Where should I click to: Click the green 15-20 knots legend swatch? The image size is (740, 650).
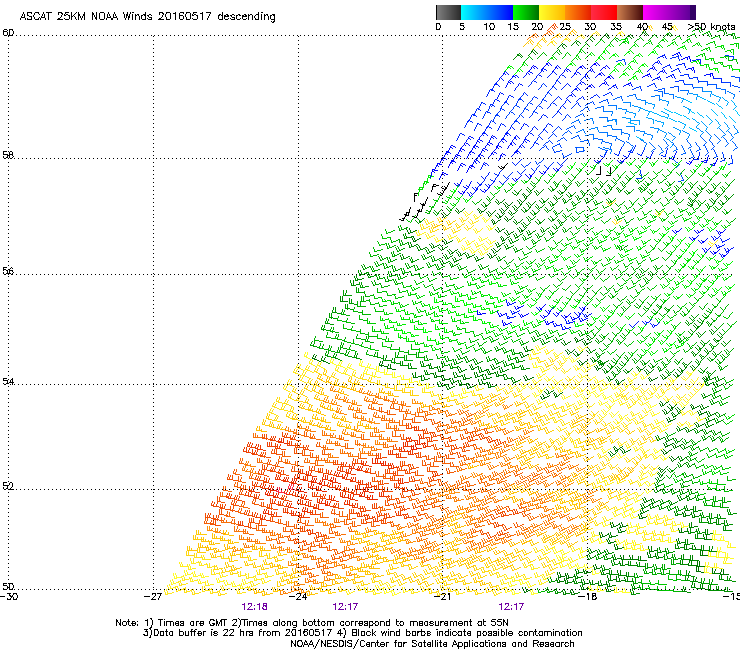(x=526, y=12)
